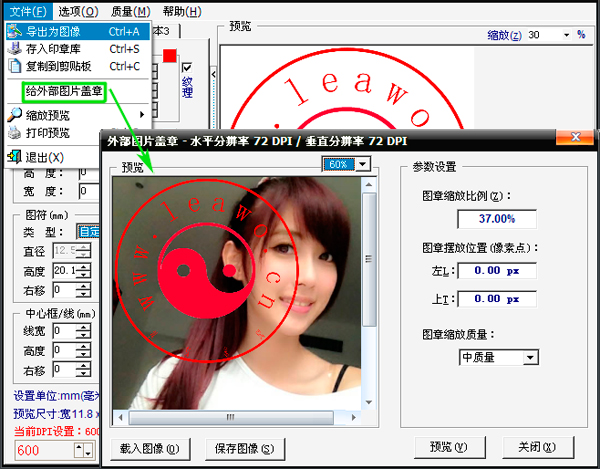Click the vertical scrollbar down arrow in preview
This screenshot has width=600, height=469.
click(368, 402)
